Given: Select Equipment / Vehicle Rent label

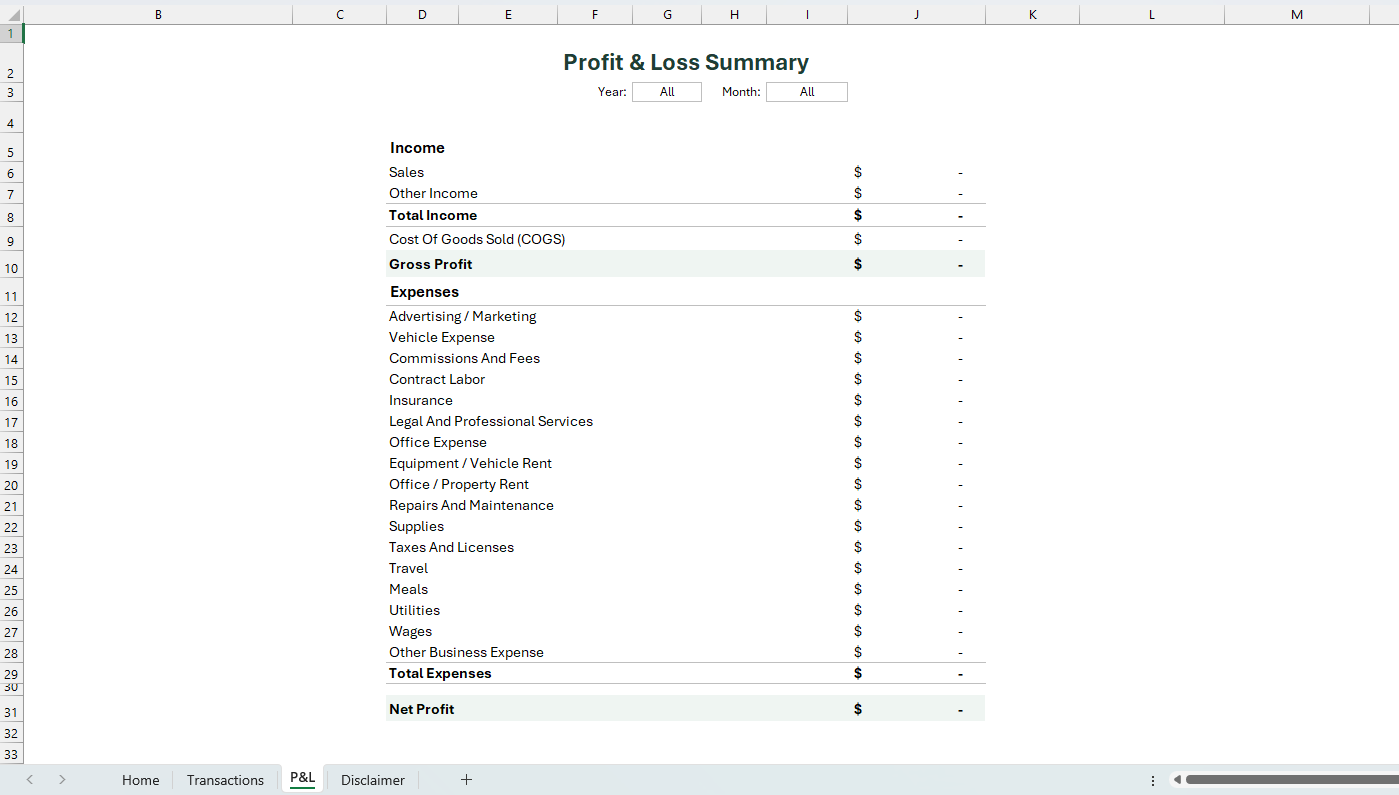Looking at the screenshot, I should (x=470, y=463).
